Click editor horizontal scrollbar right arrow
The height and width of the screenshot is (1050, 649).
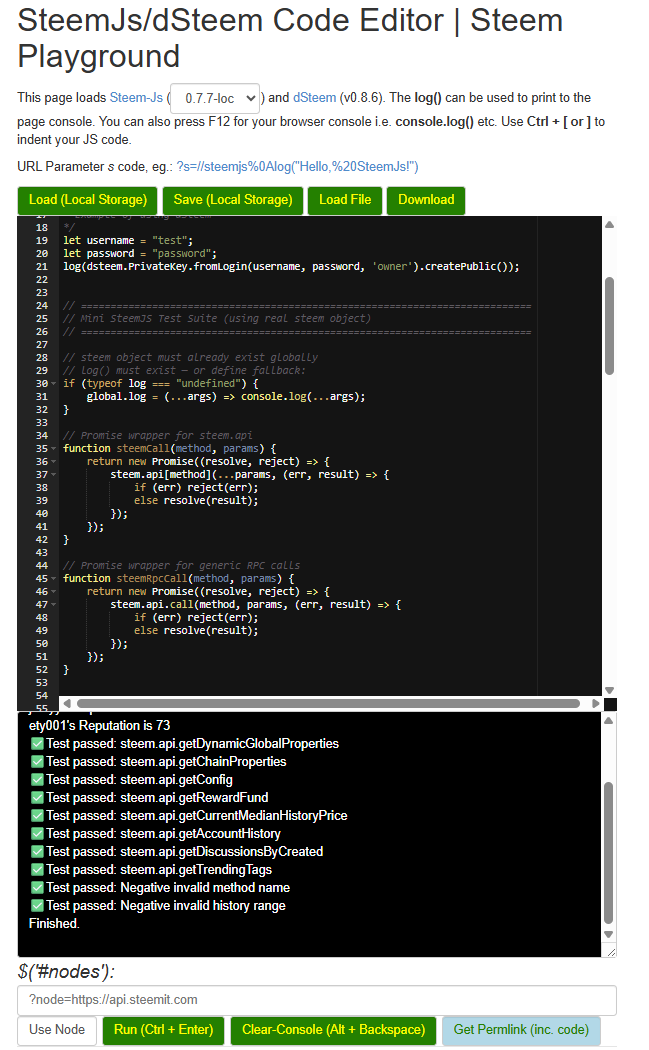596,704
